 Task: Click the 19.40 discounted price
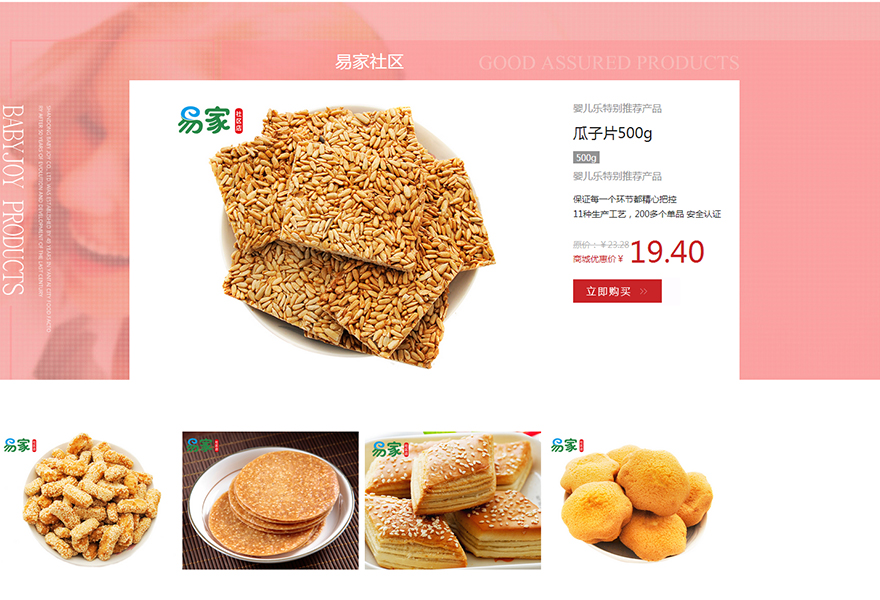667,252
